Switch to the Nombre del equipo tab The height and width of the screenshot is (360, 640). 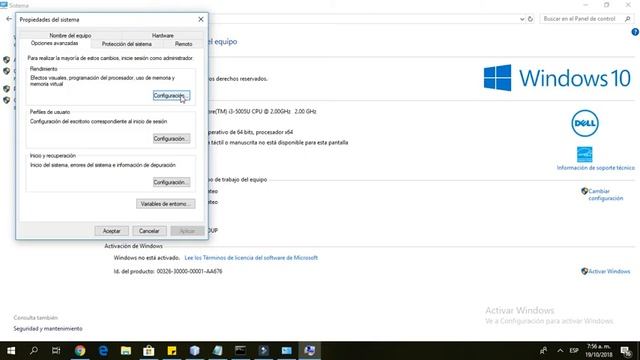point(70,36)
